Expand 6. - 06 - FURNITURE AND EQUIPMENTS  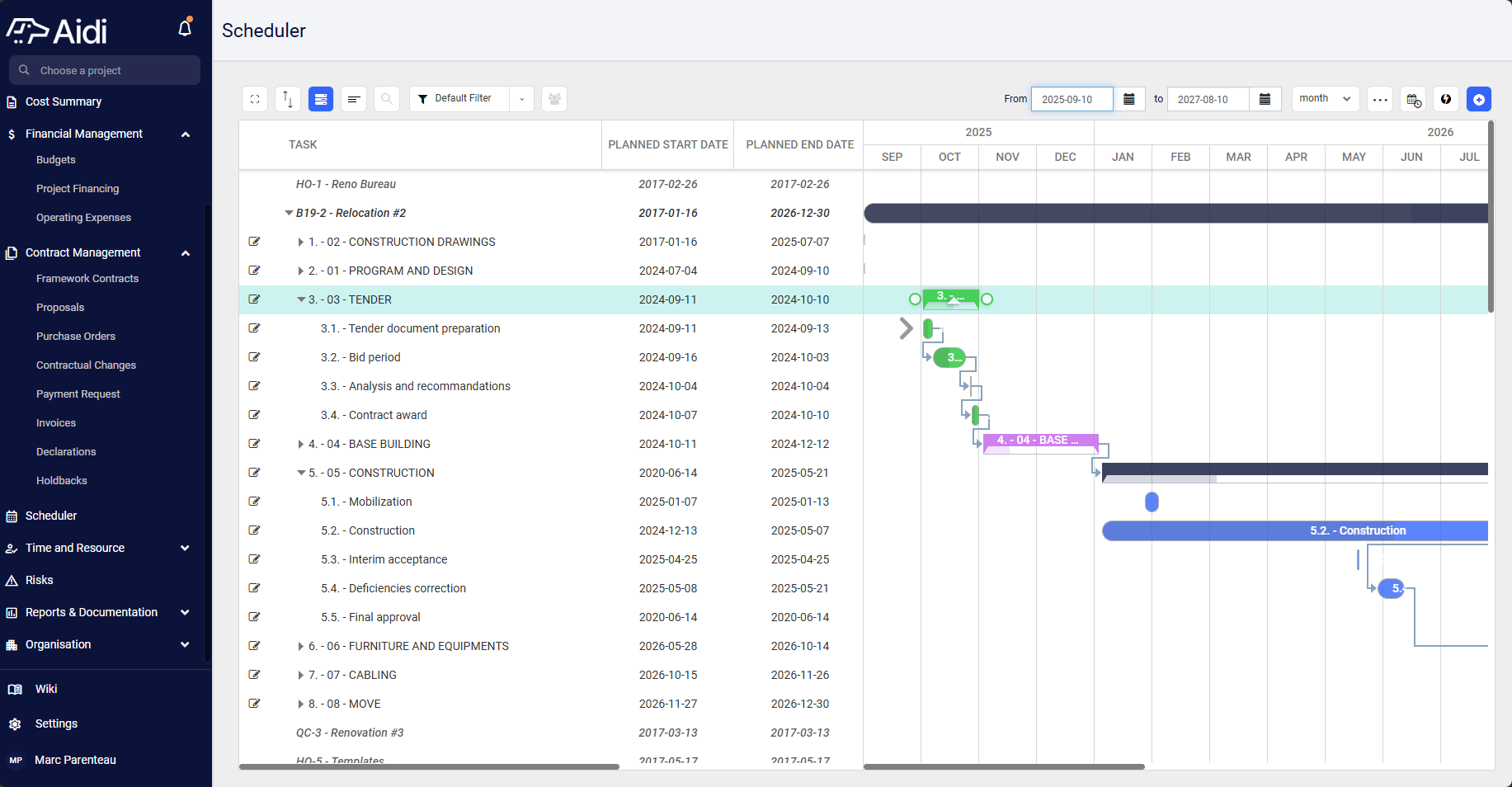(301, 646)
